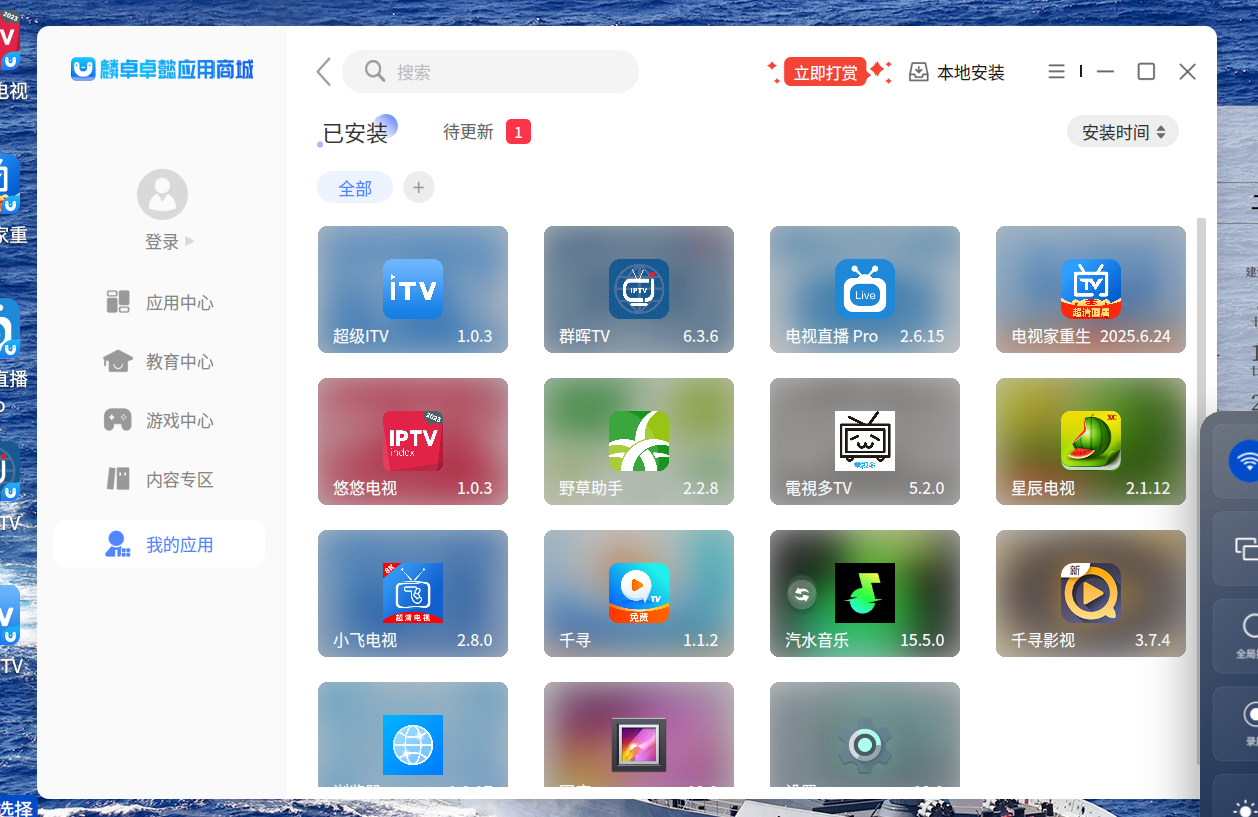Click the 麒麟卓懿应用商城 logo
Image resolution: width=1258 pixels, height=817 pixels.
click(162, 69)
